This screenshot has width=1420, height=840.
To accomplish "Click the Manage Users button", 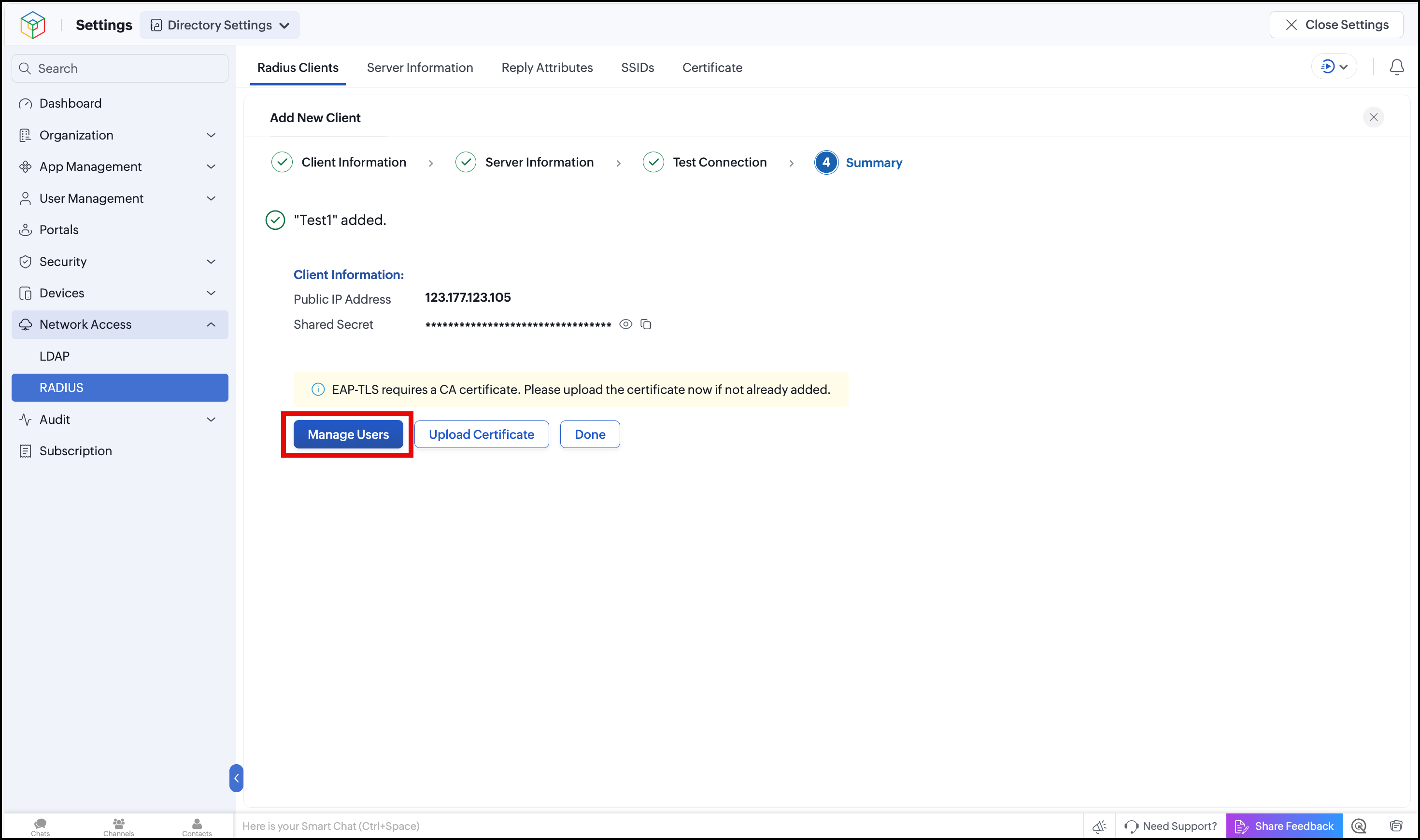I will [x=348, y=434].
